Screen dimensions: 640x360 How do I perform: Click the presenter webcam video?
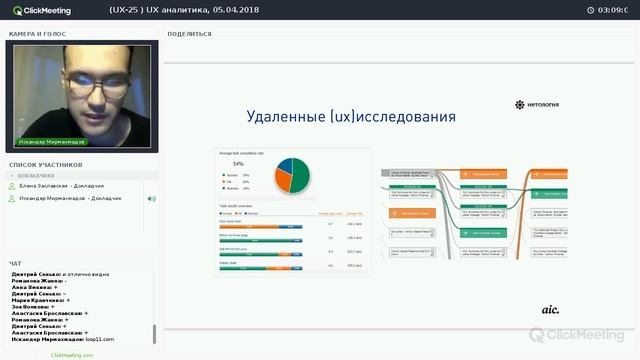pos(82,96)
